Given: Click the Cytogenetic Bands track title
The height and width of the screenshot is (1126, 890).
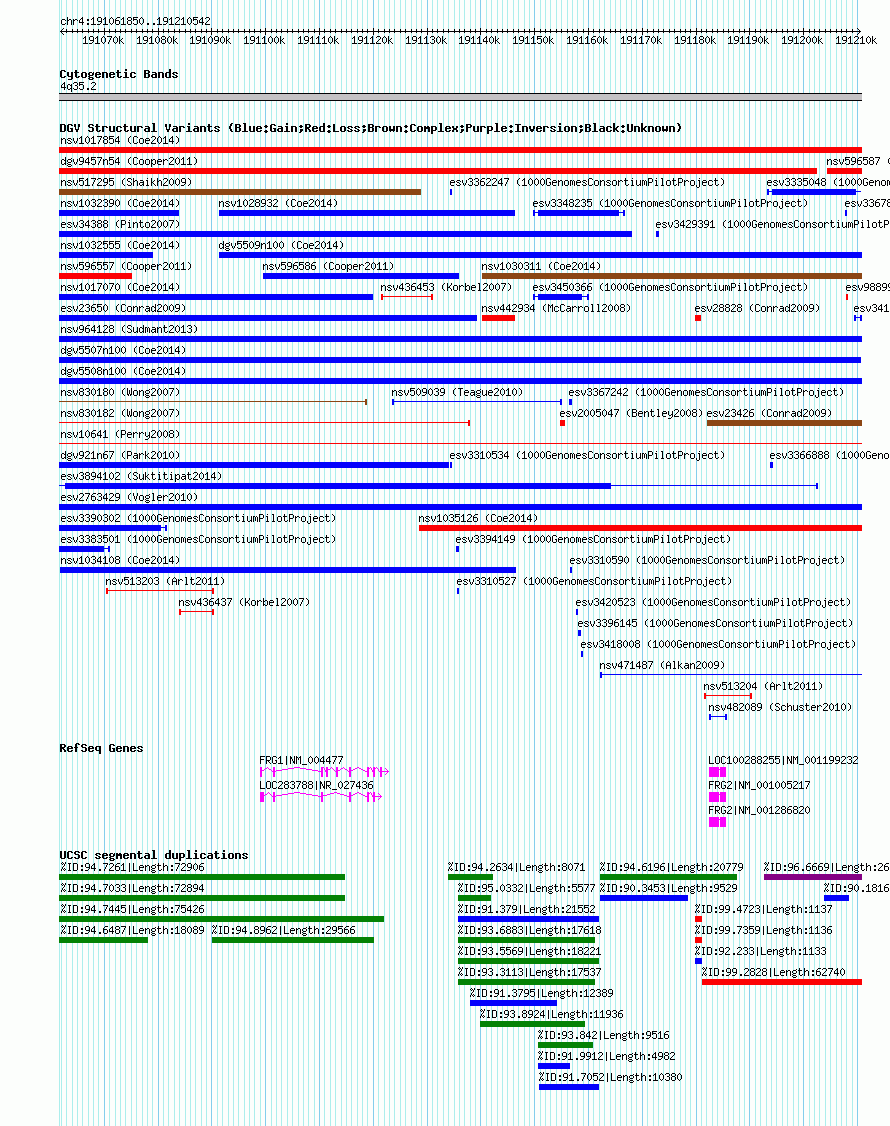Looking at the screenshot, I should point(119,74).
